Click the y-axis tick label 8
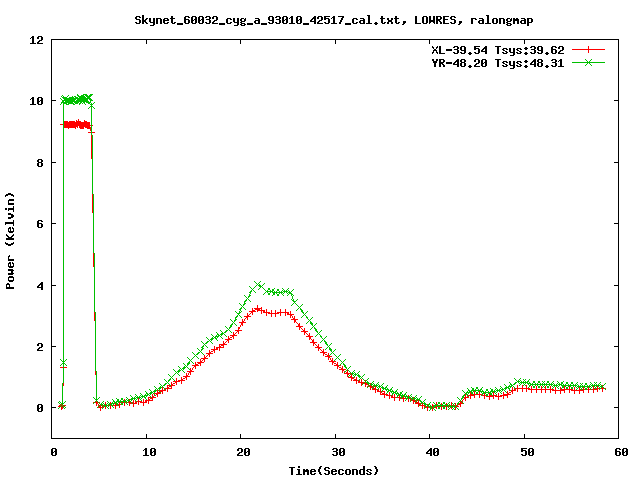Viewport: 640px width, 480px height. (x=40, y=163)
